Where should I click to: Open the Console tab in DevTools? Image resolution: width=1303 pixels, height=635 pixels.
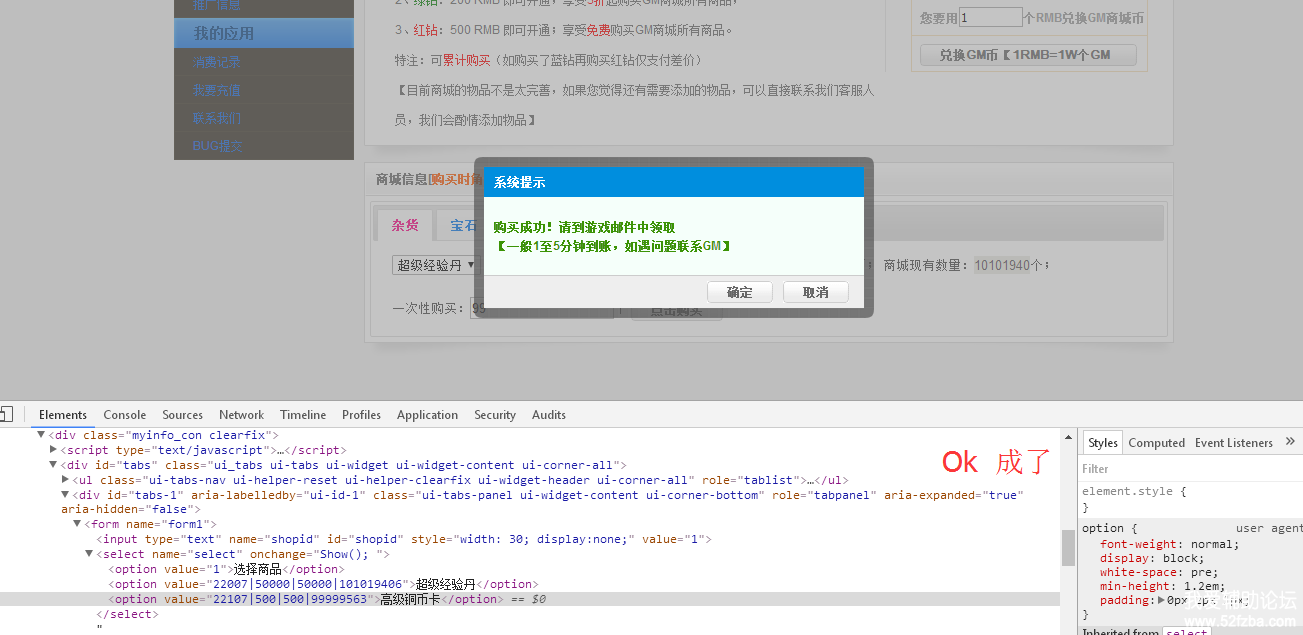point(125,415)
